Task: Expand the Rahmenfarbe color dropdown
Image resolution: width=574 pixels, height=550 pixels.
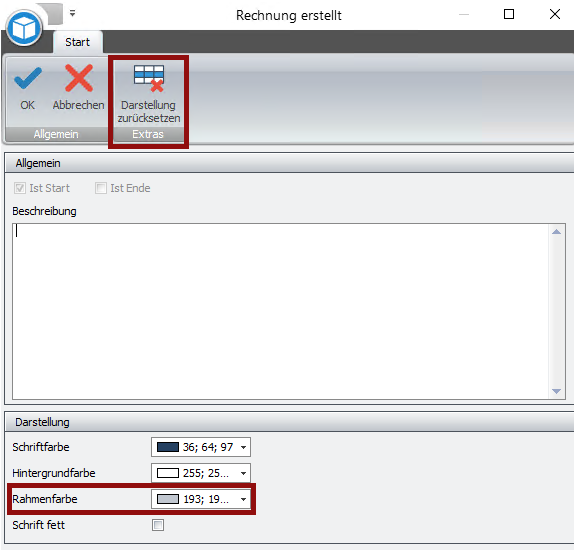Action: tap(243, 499)
